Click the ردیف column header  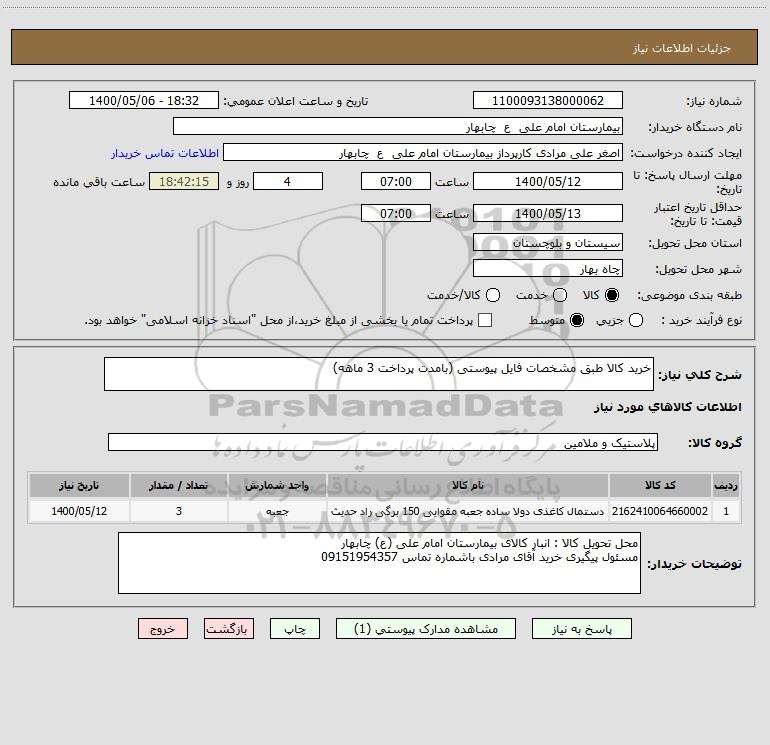pyautogui.click(x=726, y=485)
